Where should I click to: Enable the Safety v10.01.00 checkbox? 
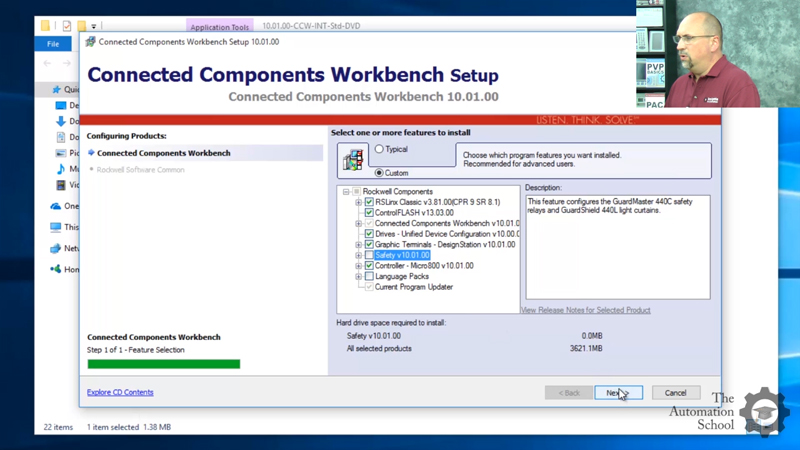(x=369, y=255)
